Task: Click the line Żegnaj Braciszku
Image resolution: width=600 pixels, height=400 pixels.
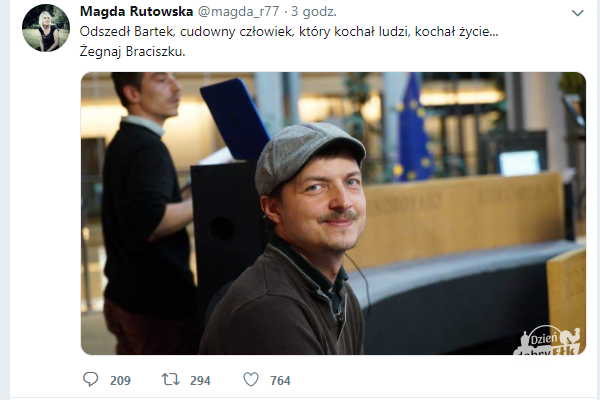Action: [x=132, y=51]
